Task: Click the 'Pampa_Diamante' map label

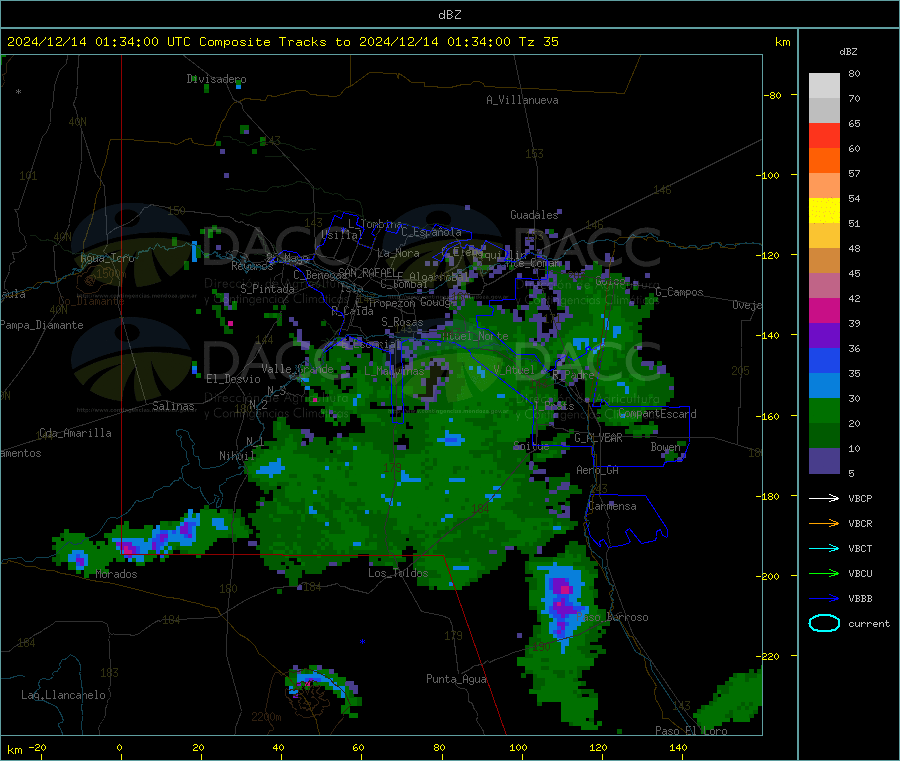Action: 42,325
